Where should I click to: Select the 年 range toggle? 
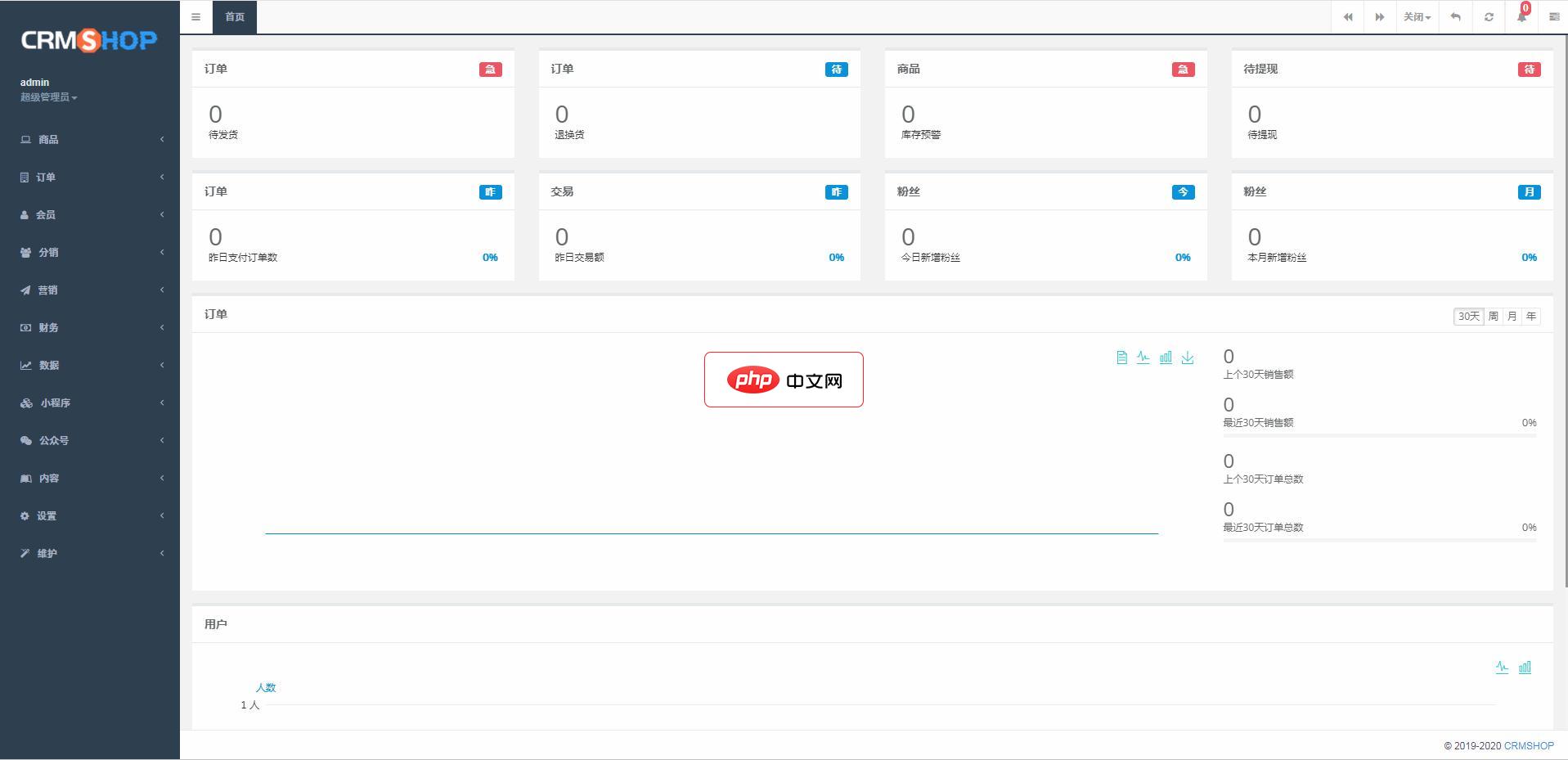tap(1530, 317)
